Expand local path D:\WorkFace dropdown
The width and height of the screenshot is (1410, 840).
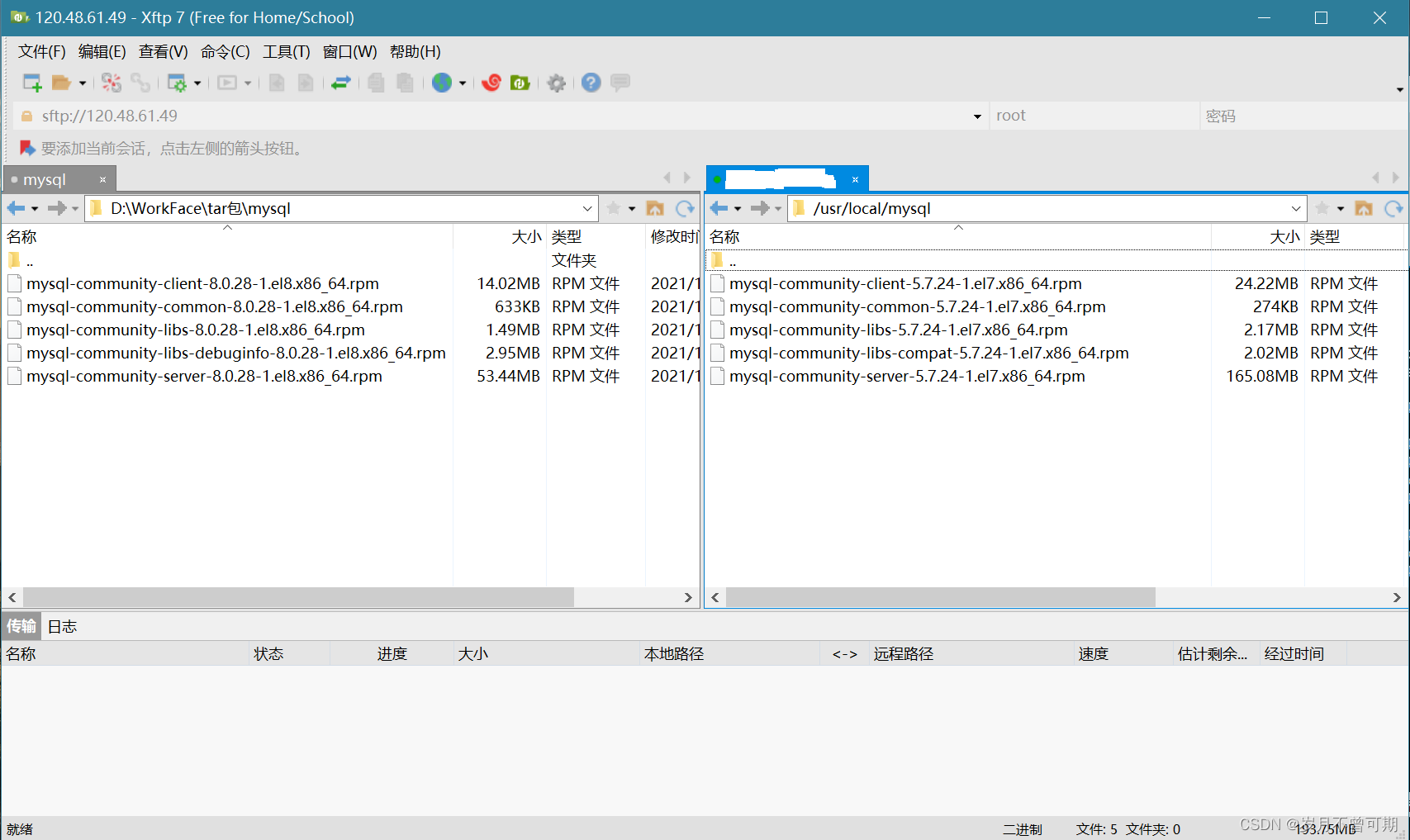pyautogui.click(x=587, y=209)
